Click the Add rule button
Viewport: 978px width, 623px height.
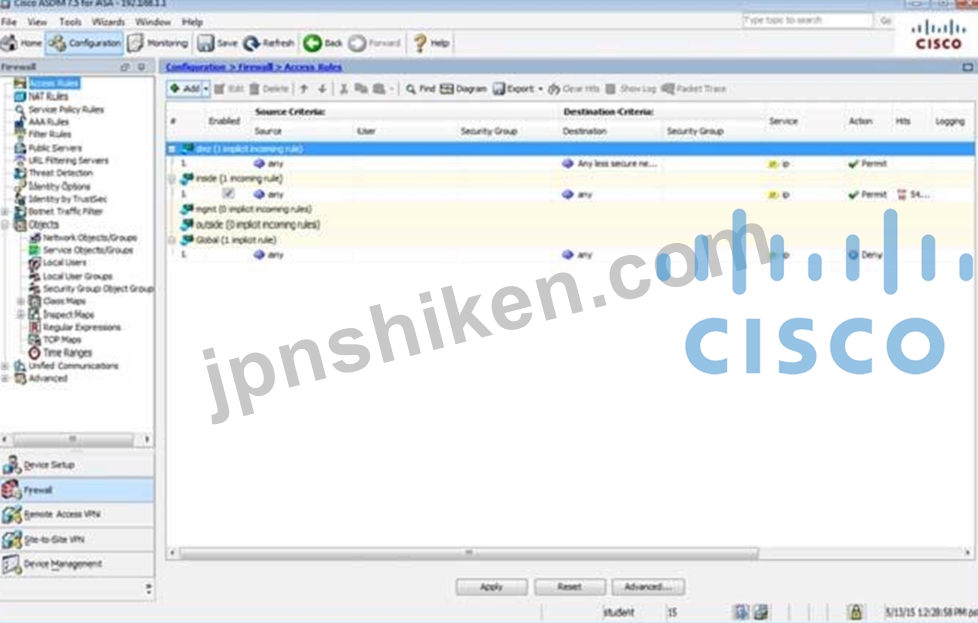pyautogui.click(x=185, y=89)
